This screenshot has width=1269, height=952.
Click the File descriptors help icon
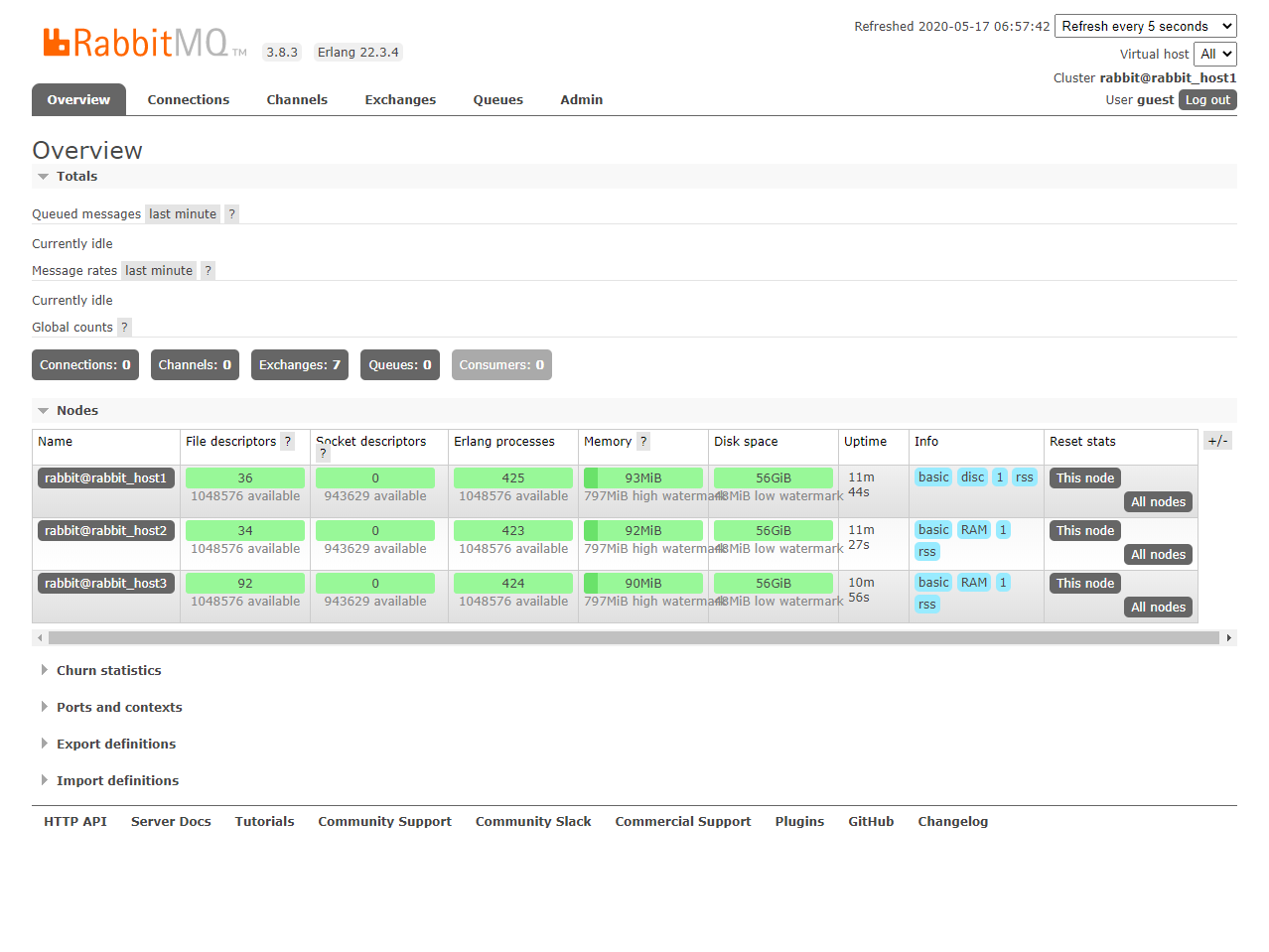[287, 441]
